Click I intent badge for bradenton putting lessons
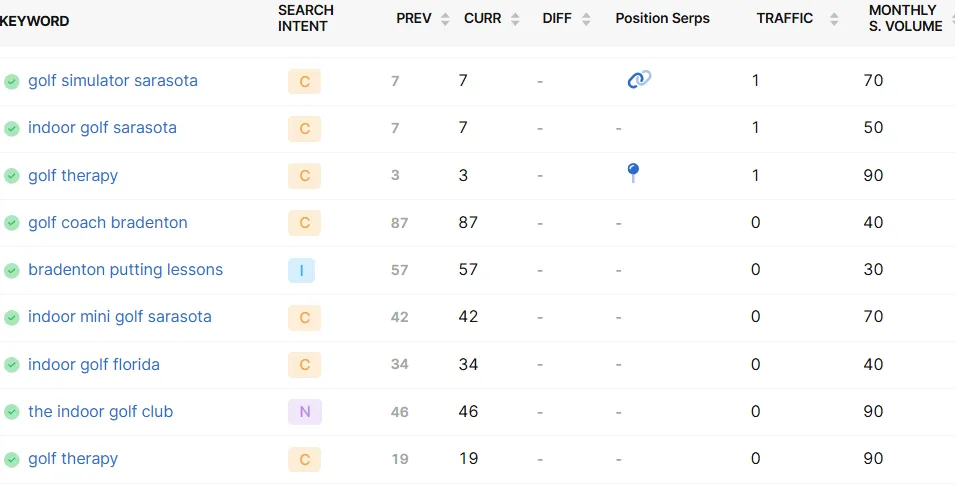955x485 pixels. point(301,271)
